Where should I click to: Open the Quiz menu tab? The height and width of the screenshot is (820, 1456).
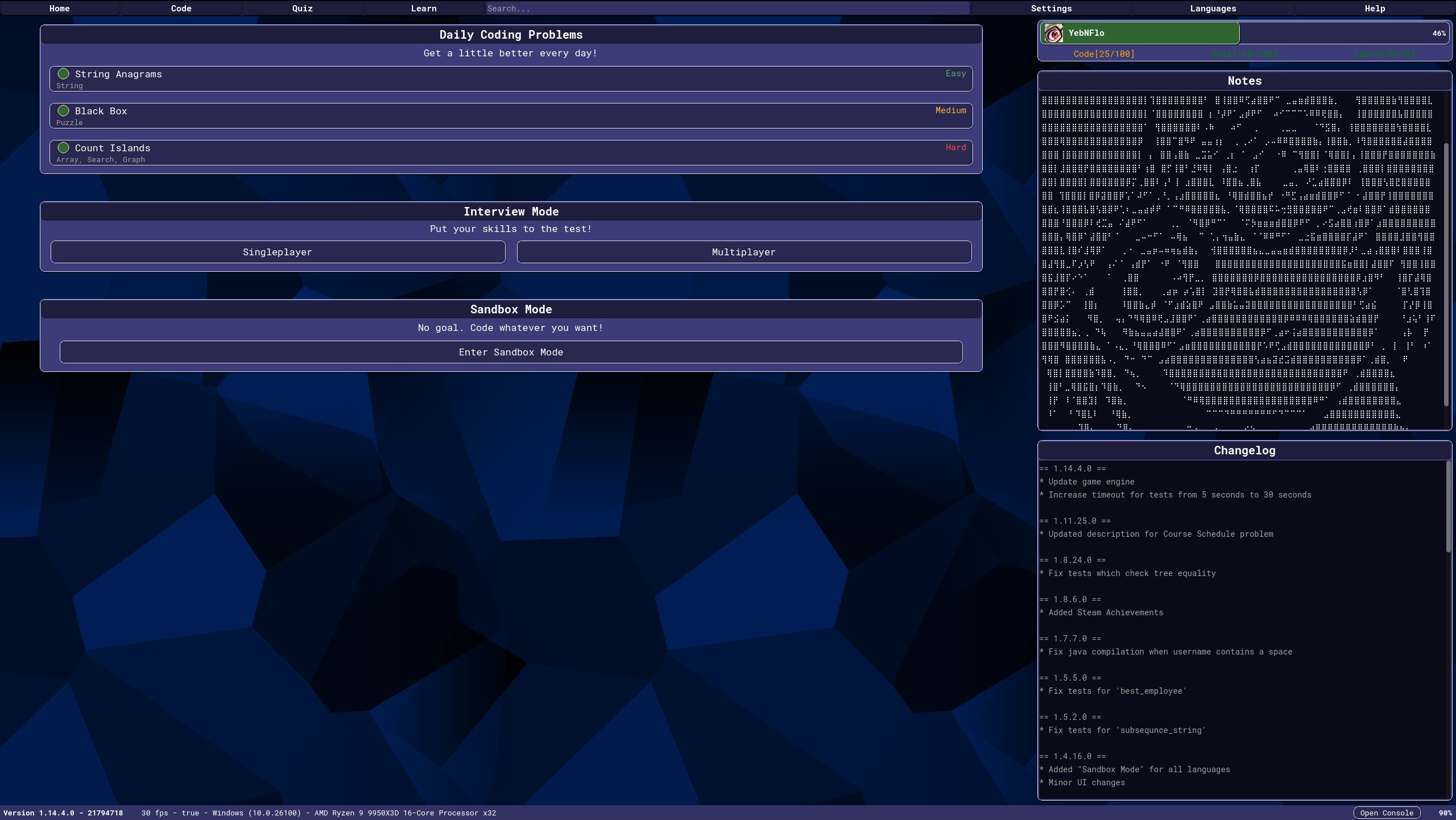tap(302, 9)
